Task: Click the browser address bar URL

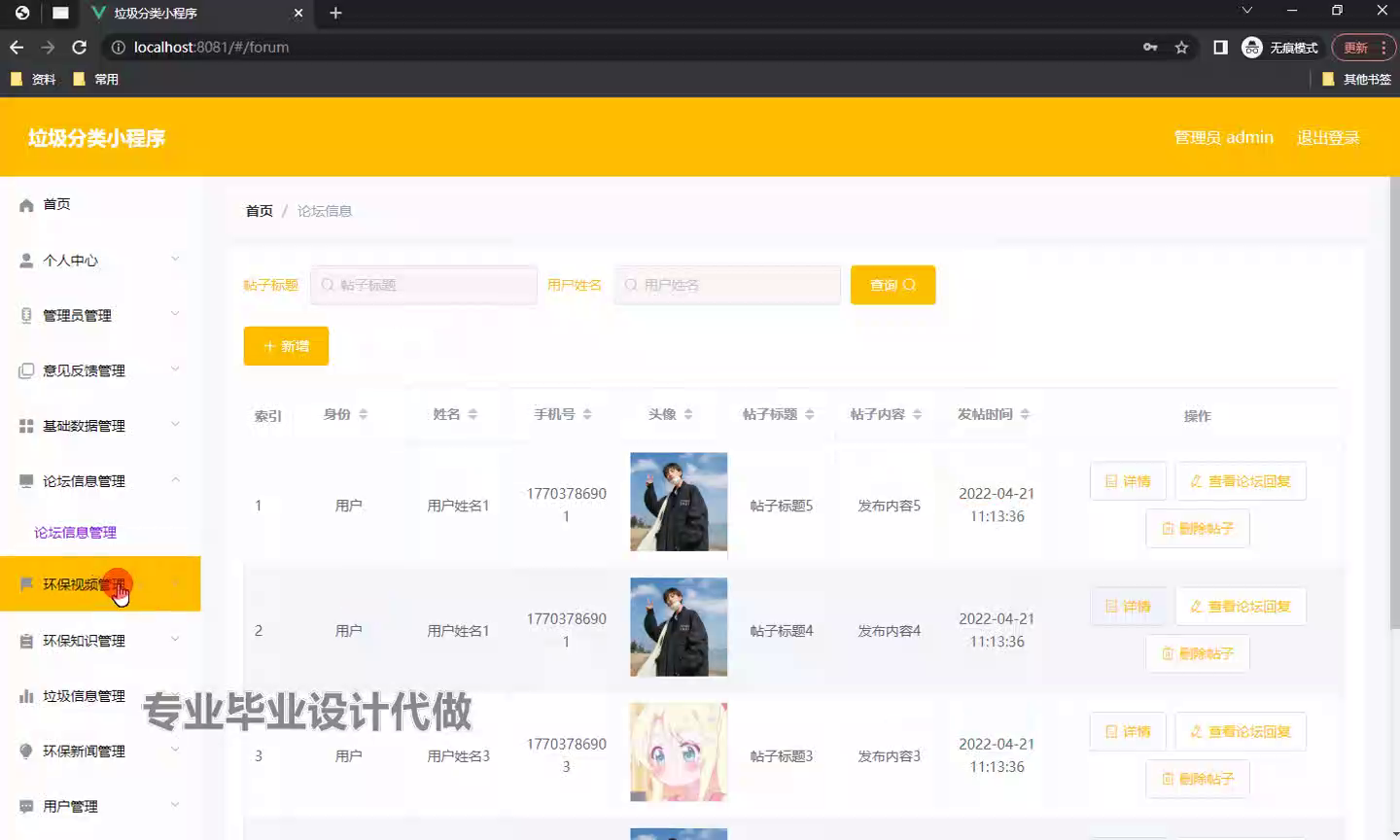Action: (211, 47)
